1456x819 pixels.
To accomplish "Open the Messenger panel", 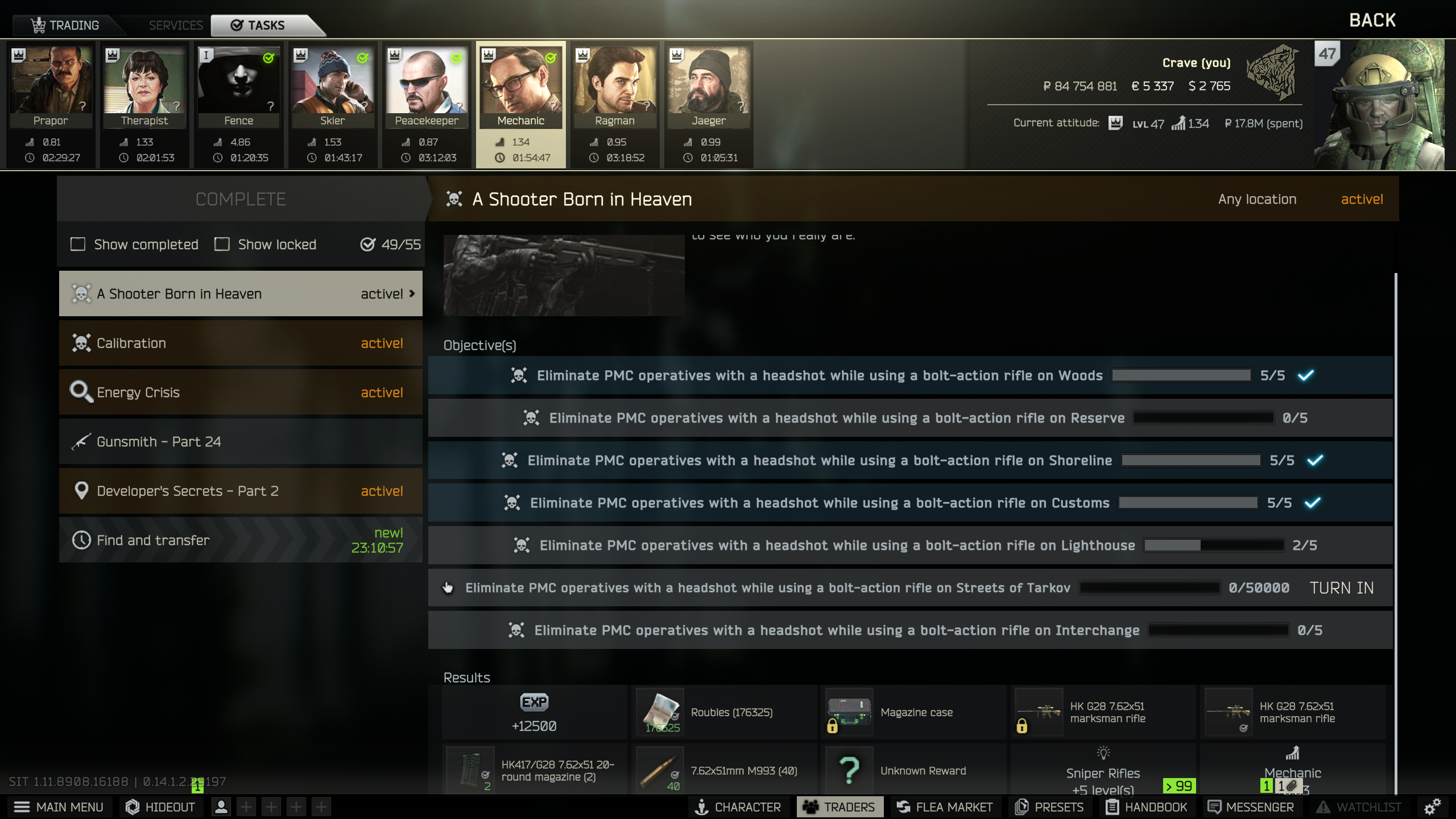I will click(1251, 806).
